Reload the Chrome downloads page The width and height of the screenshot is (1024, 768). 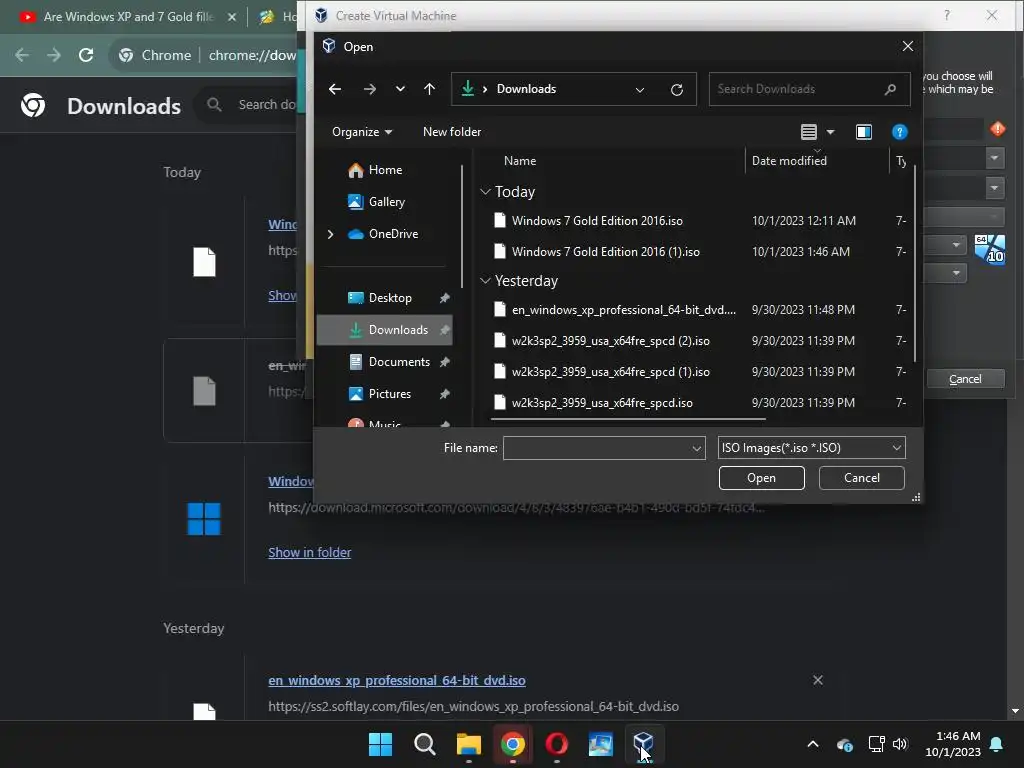(86, 56)
